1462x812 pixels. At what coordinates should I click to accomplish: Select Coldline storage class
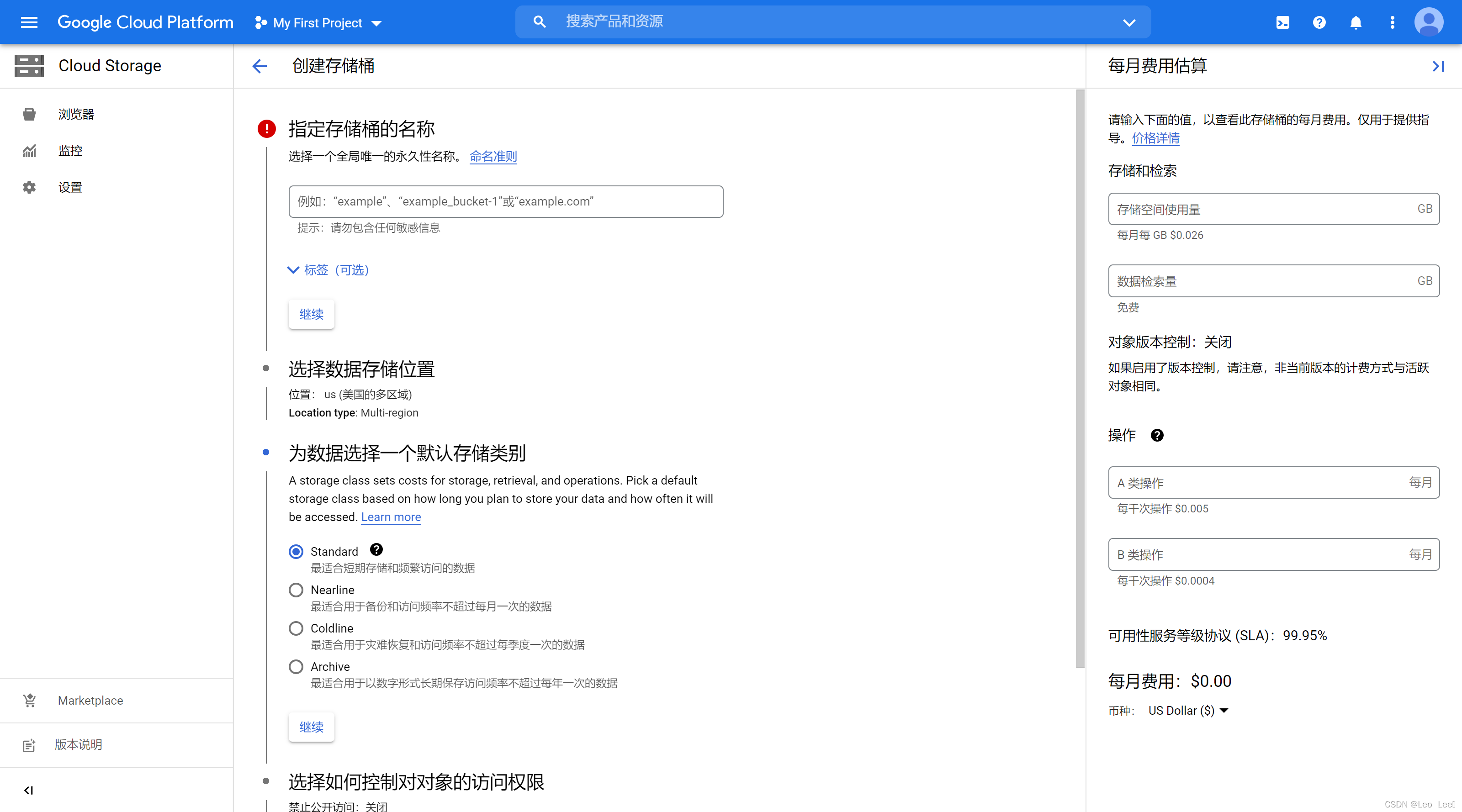(x=296, y=628)
